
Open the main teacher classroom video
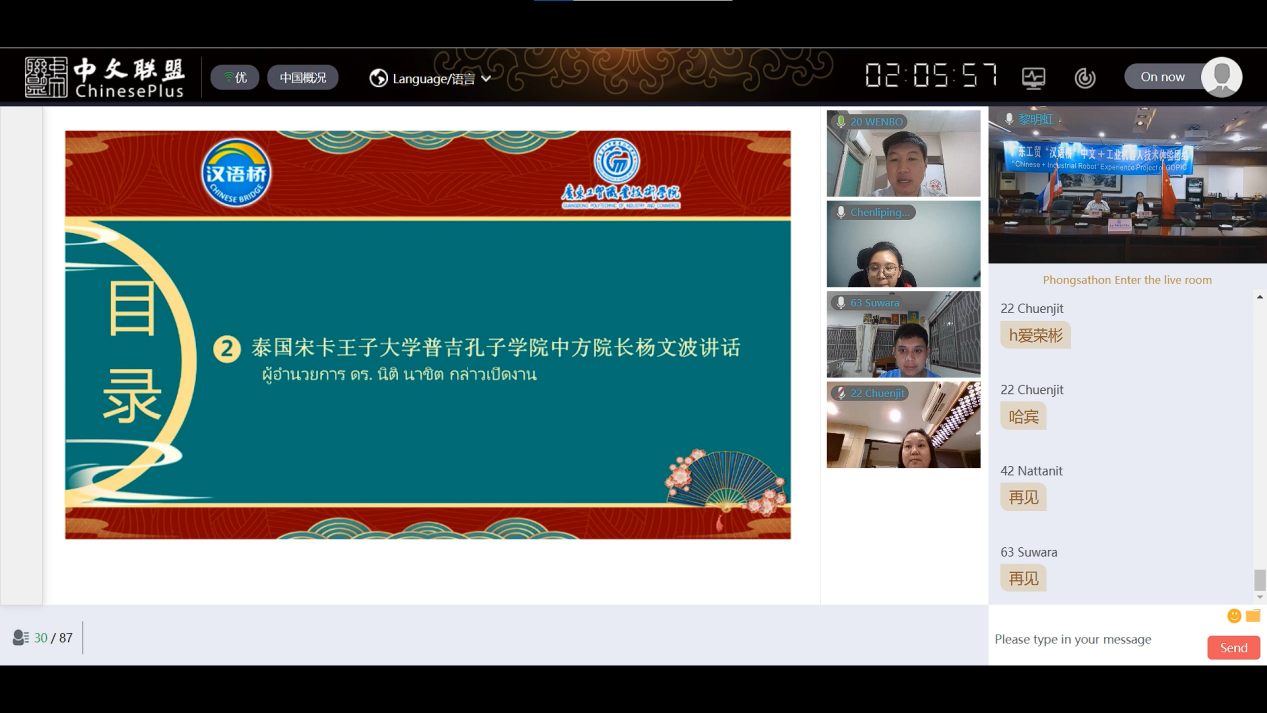click(1127, 185)
